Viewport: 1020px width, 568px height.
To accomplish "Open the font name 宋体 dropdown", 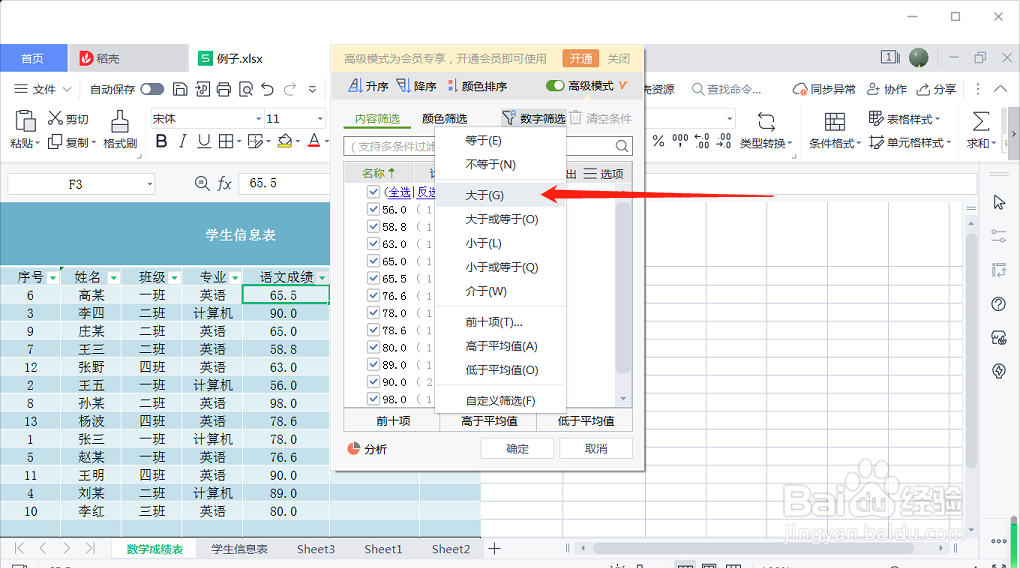I will coord(258,118).
